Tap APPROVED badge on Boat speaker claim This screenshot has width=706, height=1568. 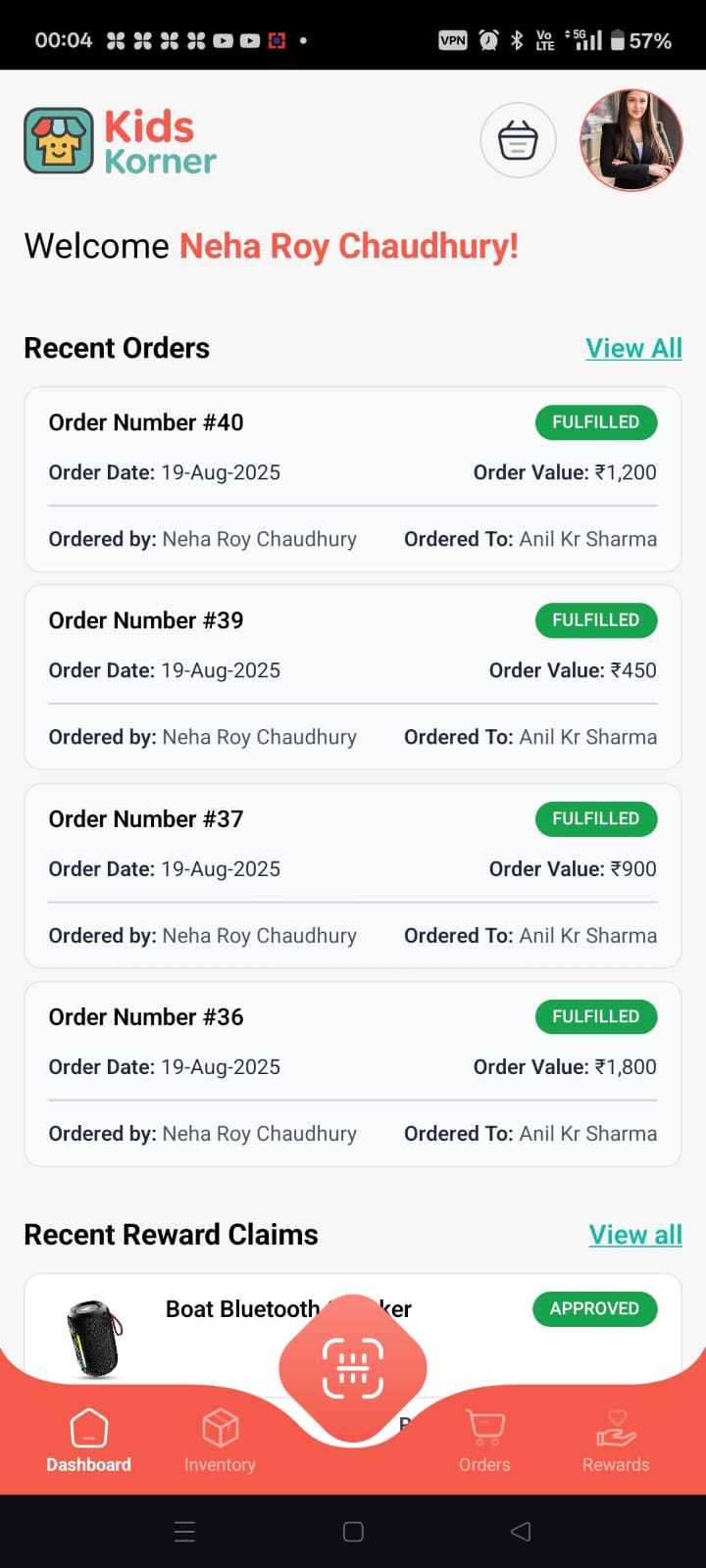(x=594, y=1309)
